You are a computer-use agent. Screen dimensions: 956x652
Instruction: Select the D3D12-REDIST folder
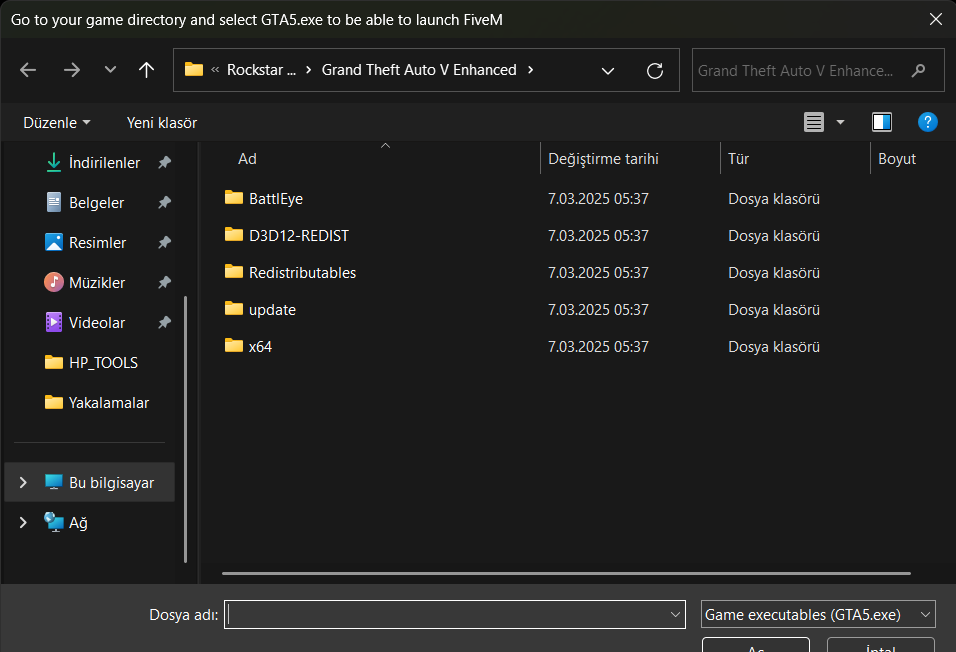pos(299,236)
